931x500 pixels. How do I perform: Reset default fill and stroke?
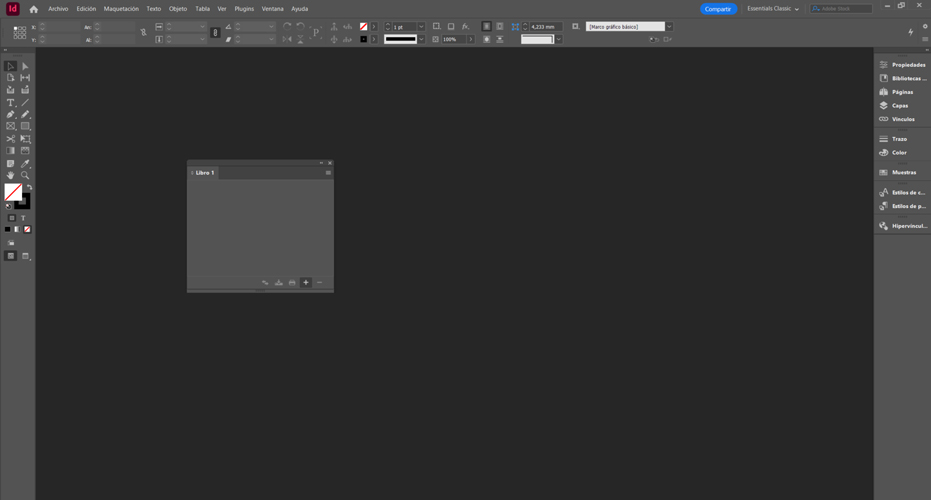tap(8, 206)
